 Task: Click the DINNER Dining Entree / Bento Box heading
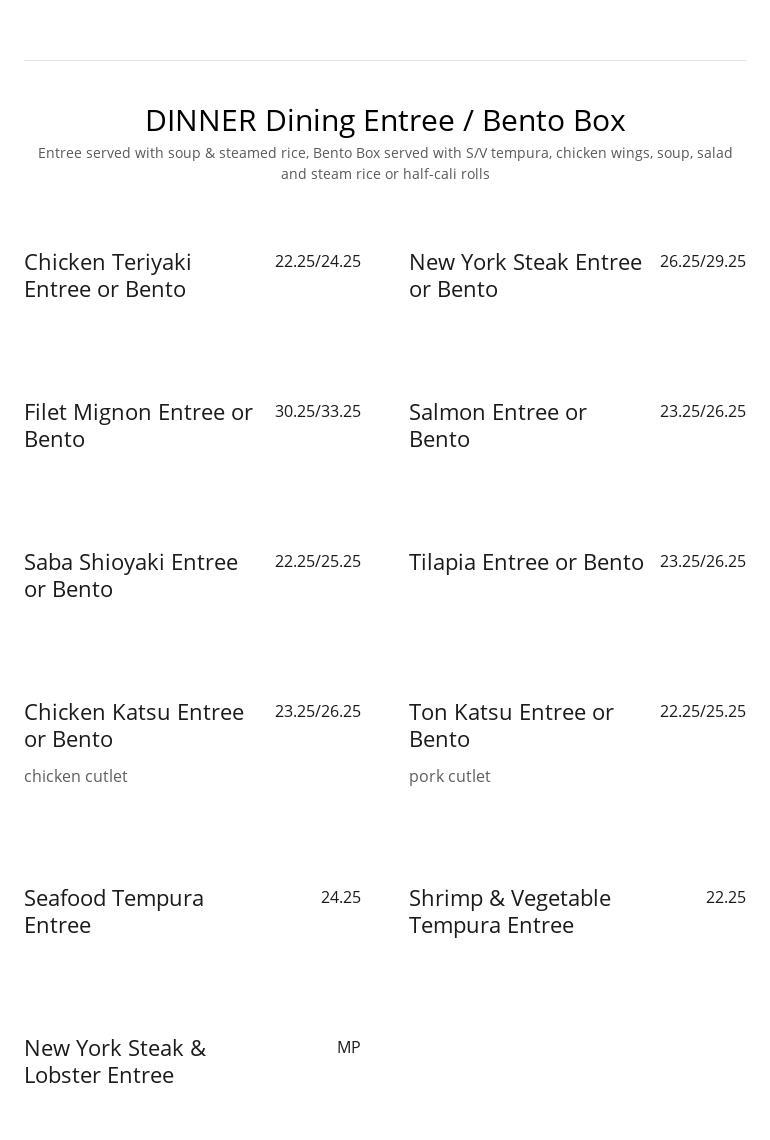point(385,120)
